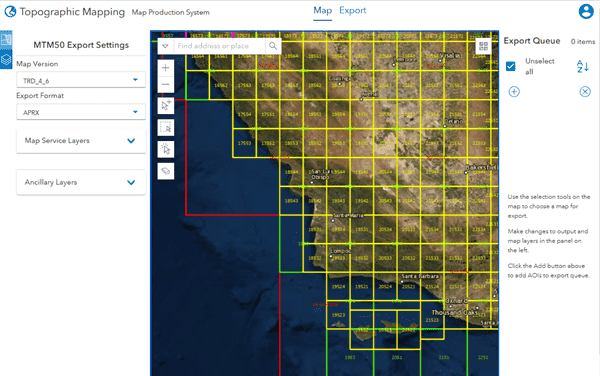Viewport: 600px width, 376px height.
Task: Expand the Ancillary Layers section
Action: tap(81, 182)
